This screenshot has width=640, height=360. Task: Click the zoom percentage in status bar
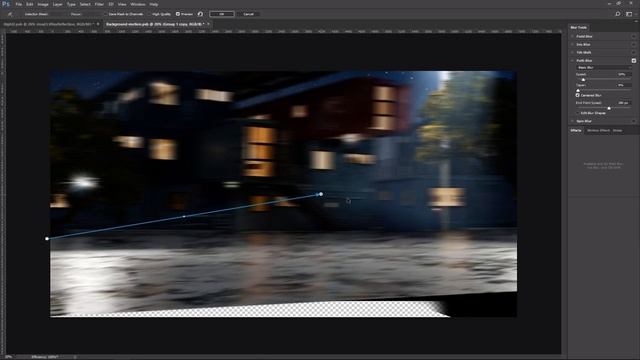tap(9, 357)
